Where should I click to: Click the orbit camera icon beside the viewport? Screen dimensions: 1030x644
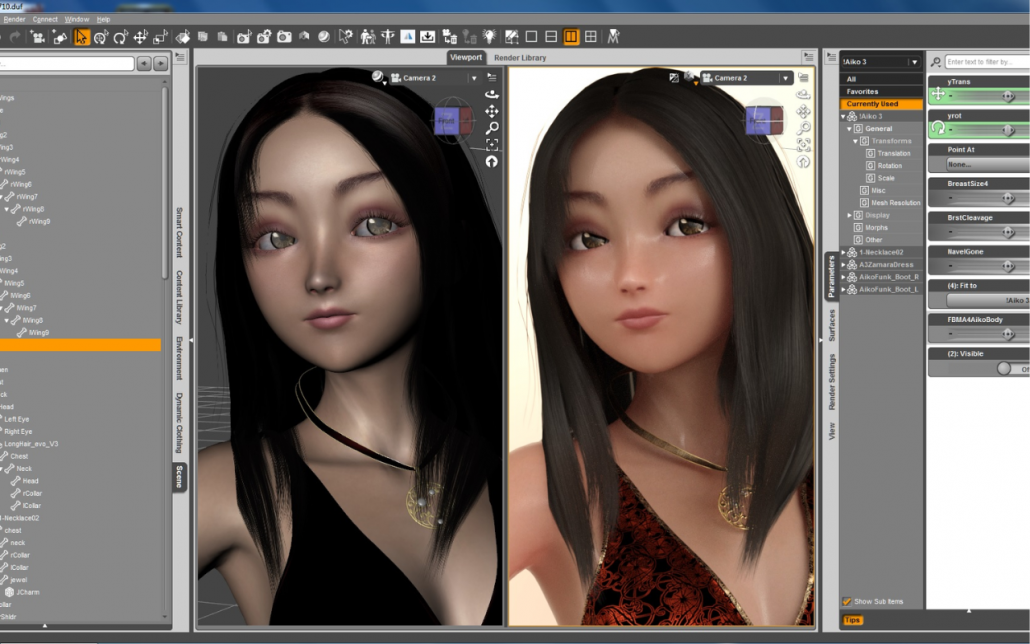pos(490,93)
